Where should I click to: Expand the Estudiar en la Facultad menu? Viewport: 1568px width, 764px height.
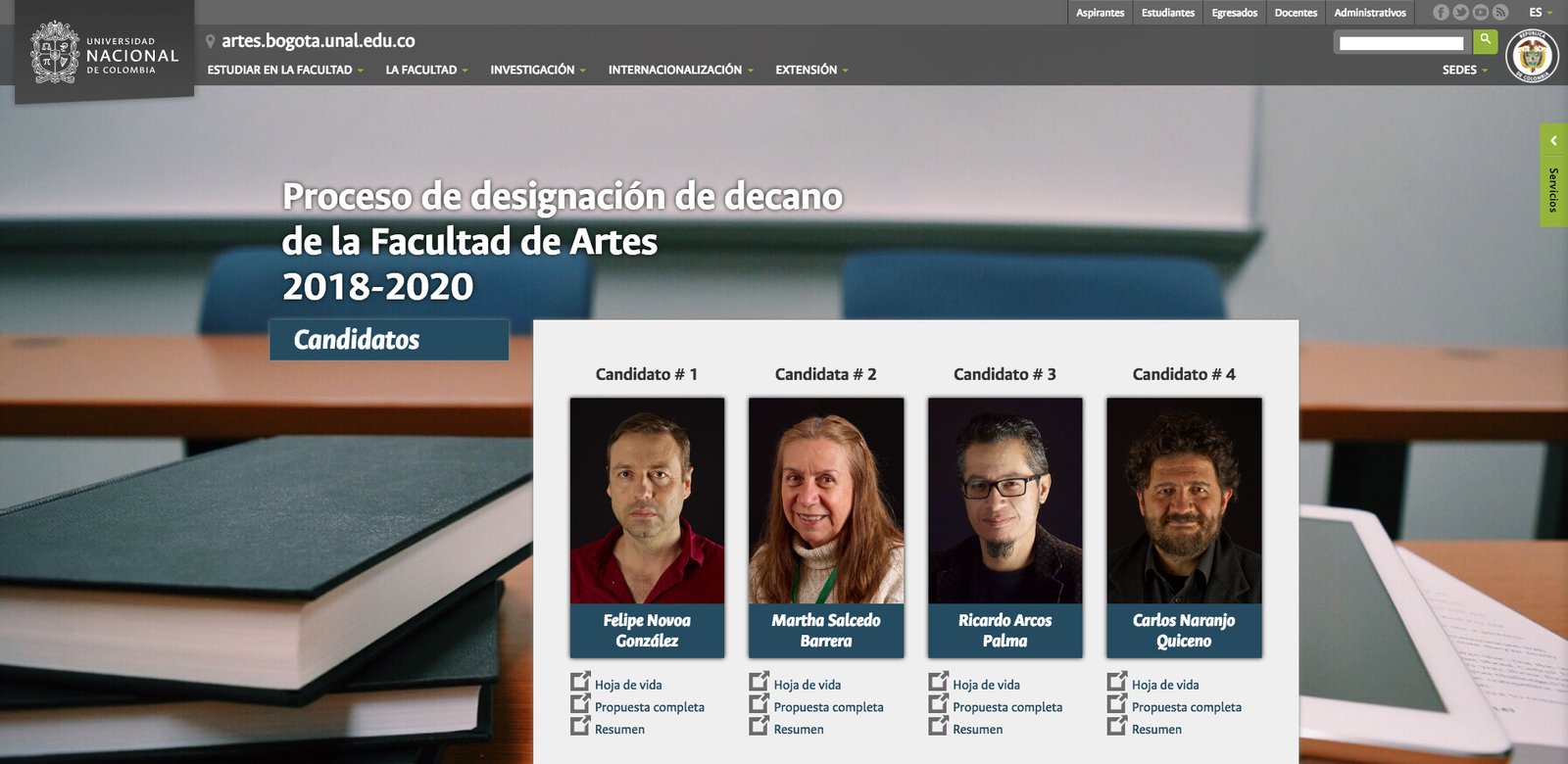coord(285,70)
